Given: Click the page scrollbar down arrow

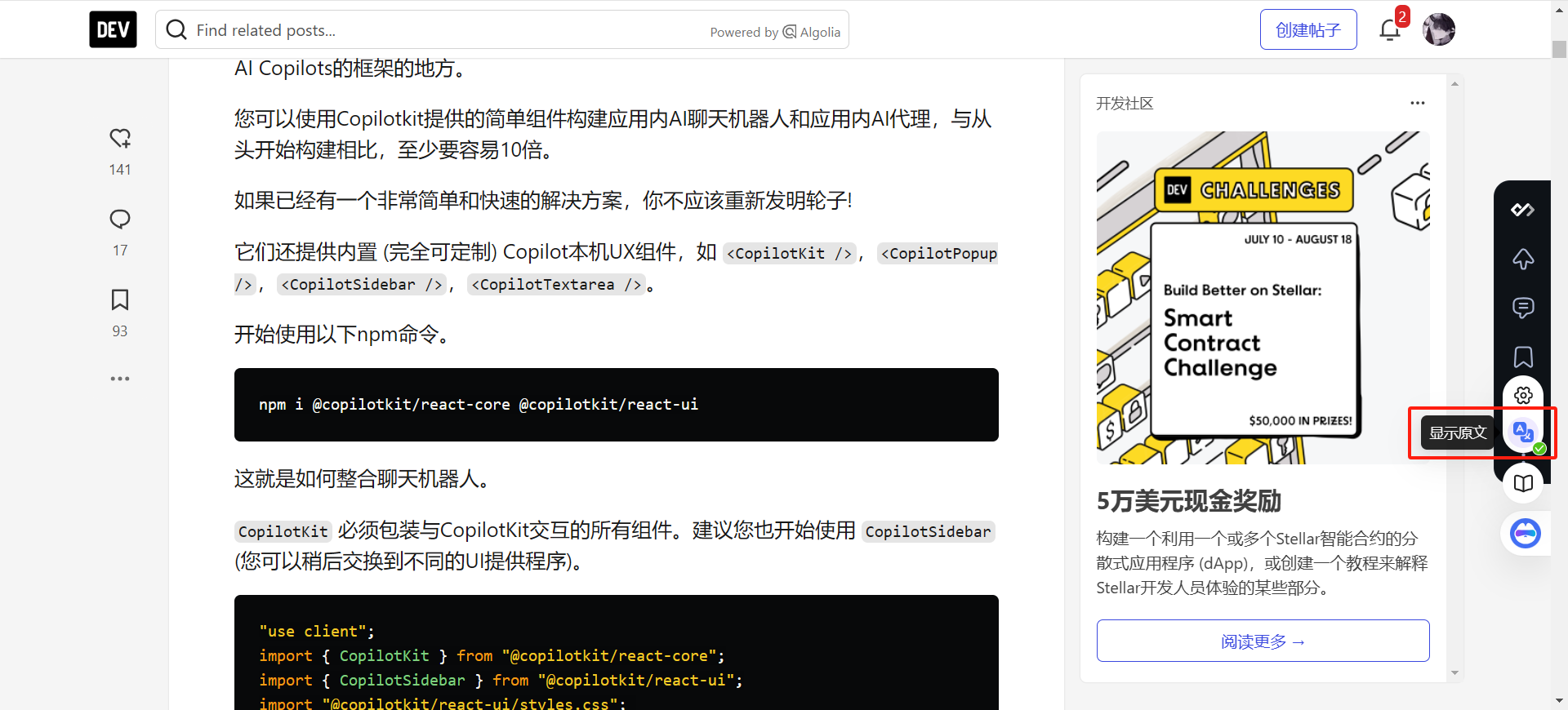Looking at the screenshot, I should (1559, 700).
